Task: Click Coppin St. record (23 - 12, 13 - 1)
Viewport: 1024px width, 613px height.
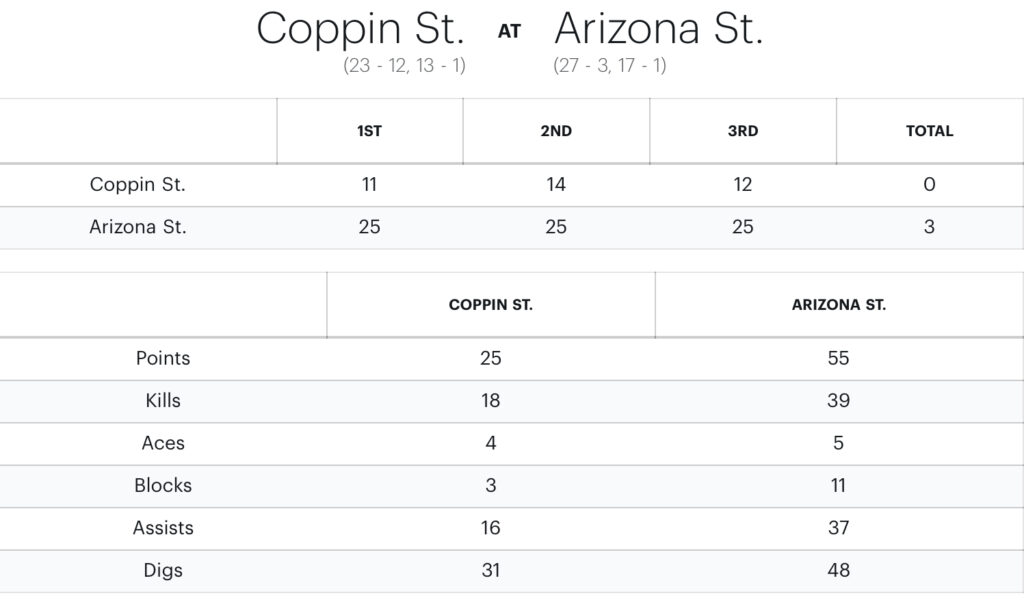Action: 404,66
